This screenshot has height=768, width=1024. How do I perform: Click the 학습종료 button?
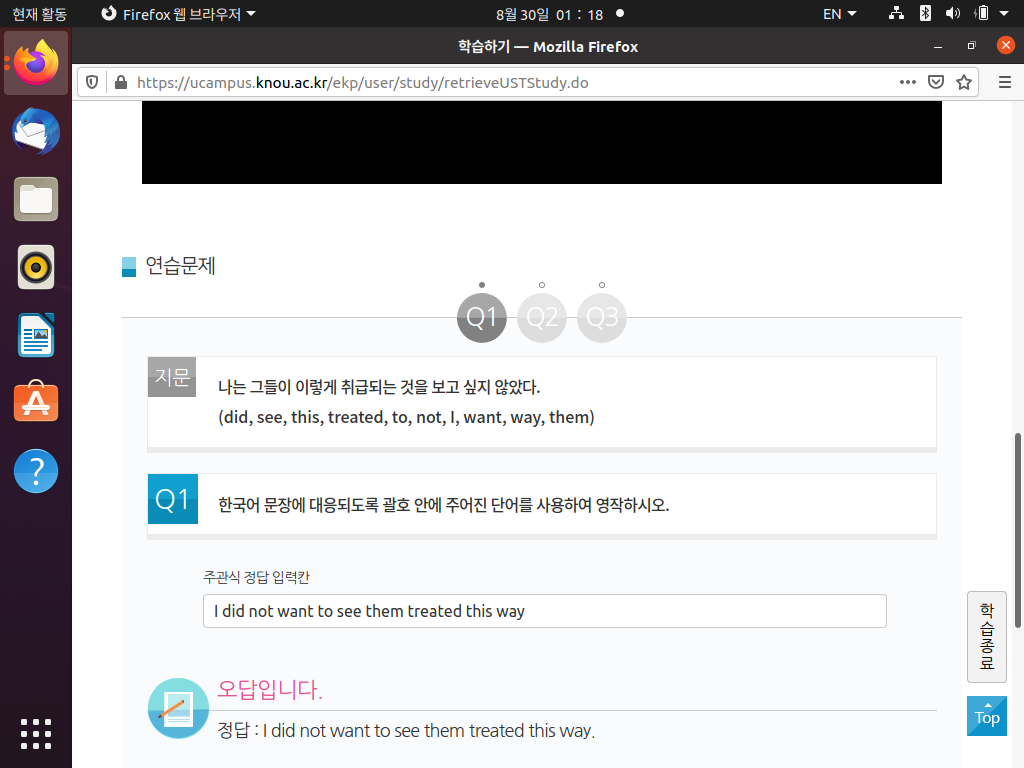986,636
